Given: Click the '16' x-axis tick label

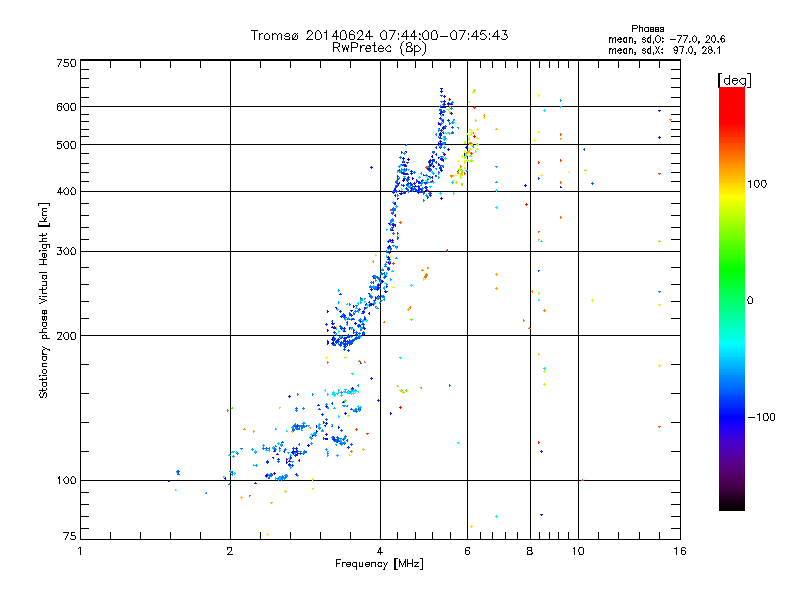Looking at the screenshot, I should pyautogui.click(x=680, y=551).
